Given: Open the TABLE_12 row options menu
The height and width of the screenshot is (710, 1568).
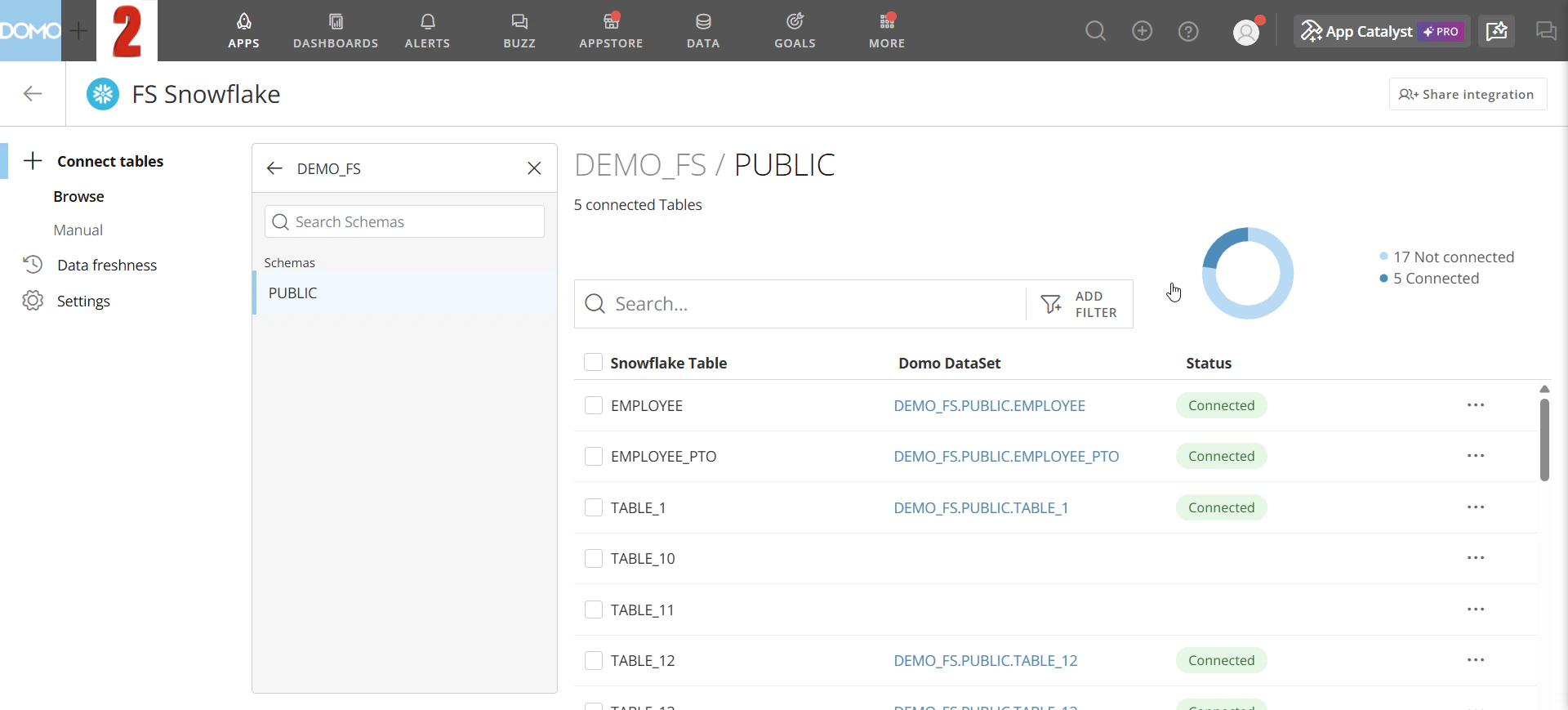Looking at the screenshot, I should [1476, 660].
